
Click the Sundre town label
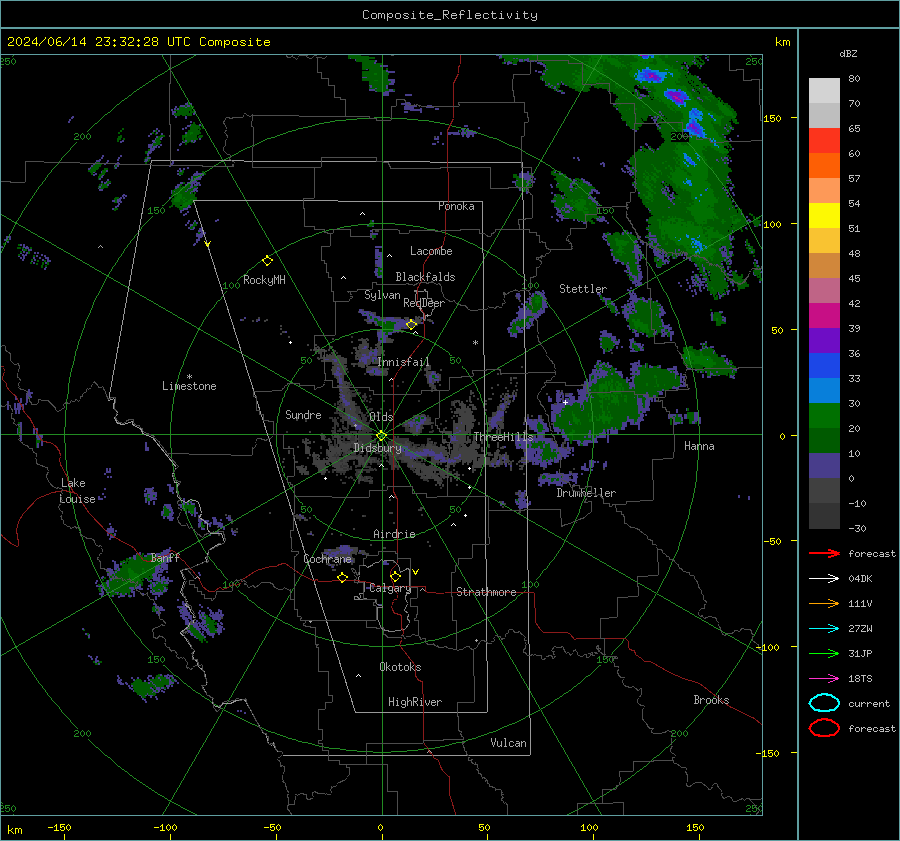pyautogui.click(x=303, y=415)
